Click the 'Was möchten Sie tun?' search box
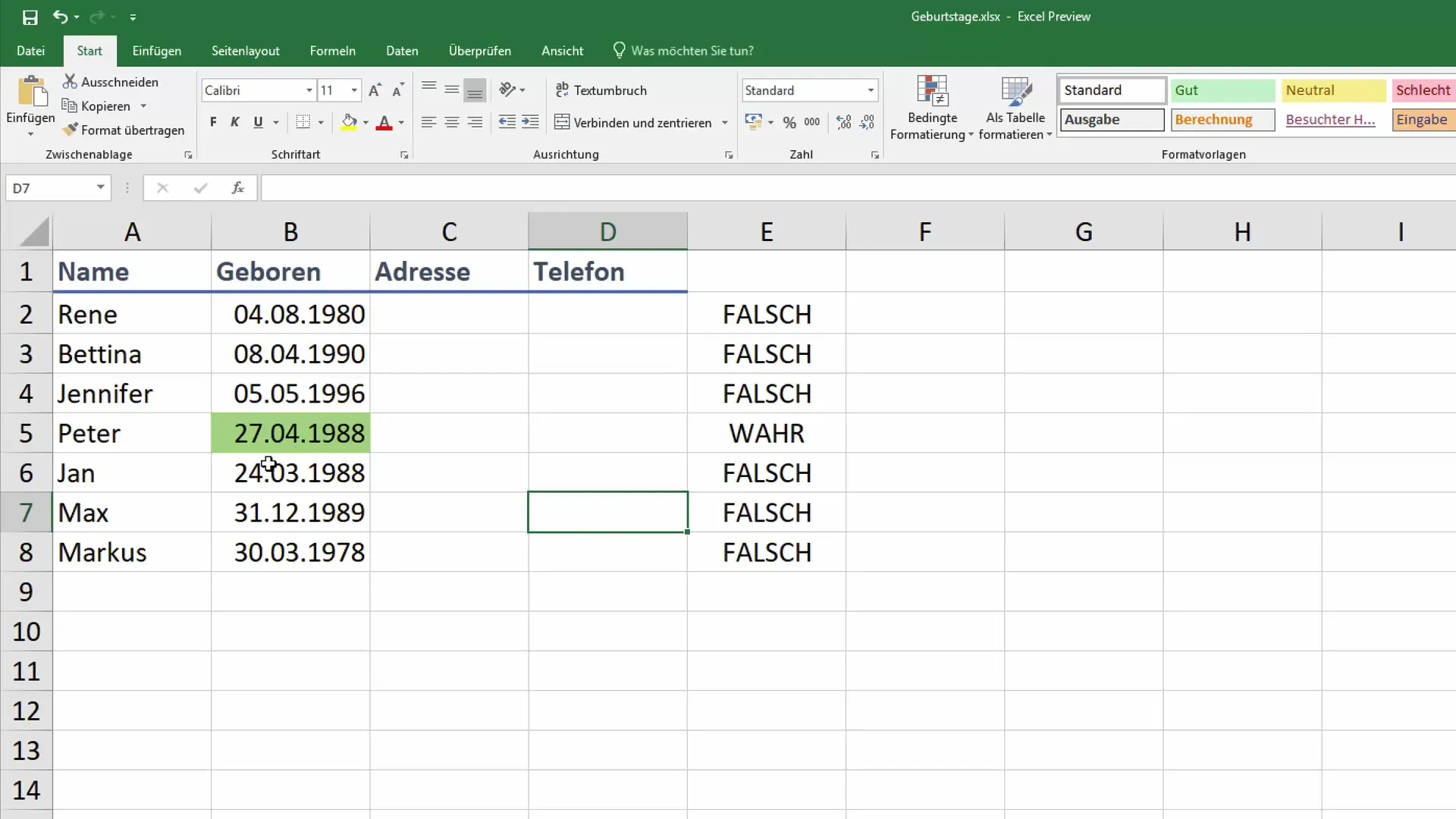Image resolution: width=1456 pixels, height=819 pixels. click(x=683, y=51)
